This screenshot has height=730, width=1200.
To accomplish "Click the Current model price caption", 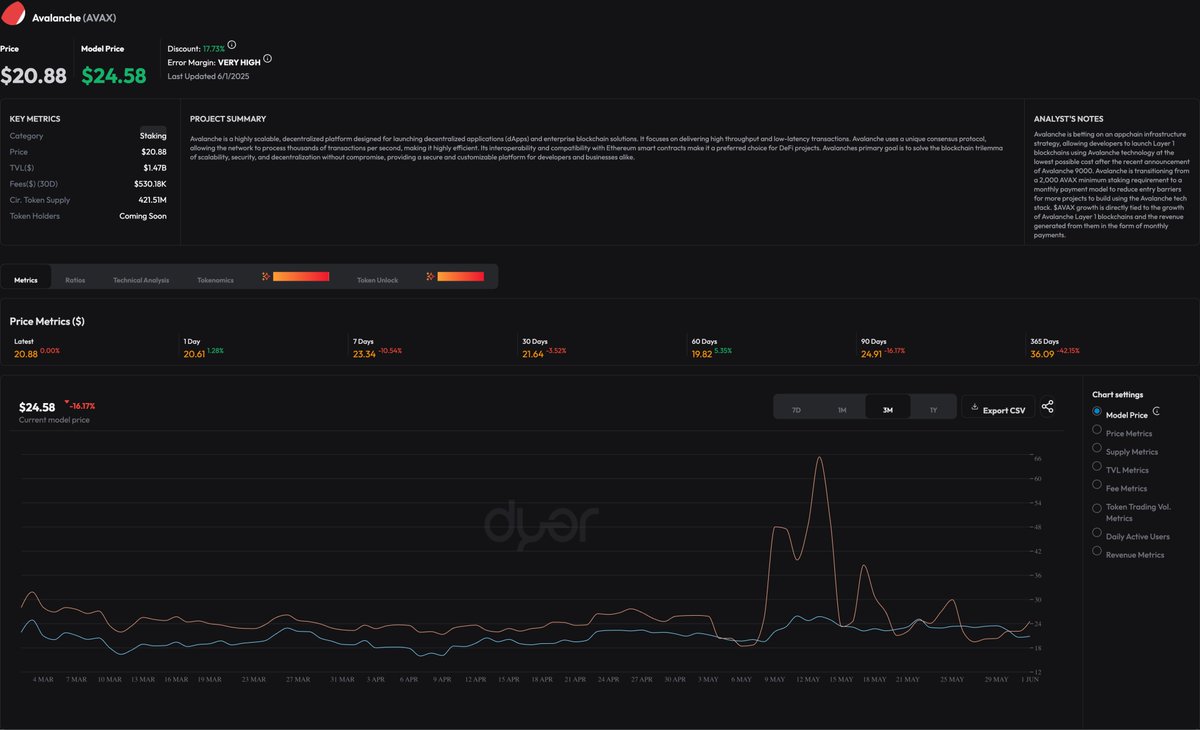I will [x=54, y=421].
